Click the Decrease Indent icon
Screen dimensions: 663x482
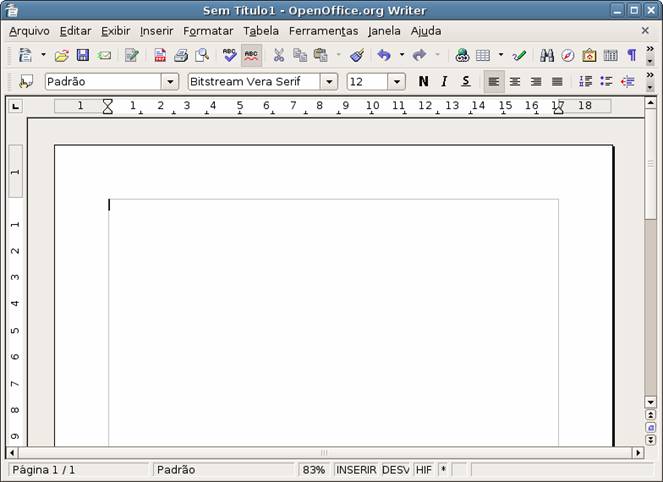(627, 81)
